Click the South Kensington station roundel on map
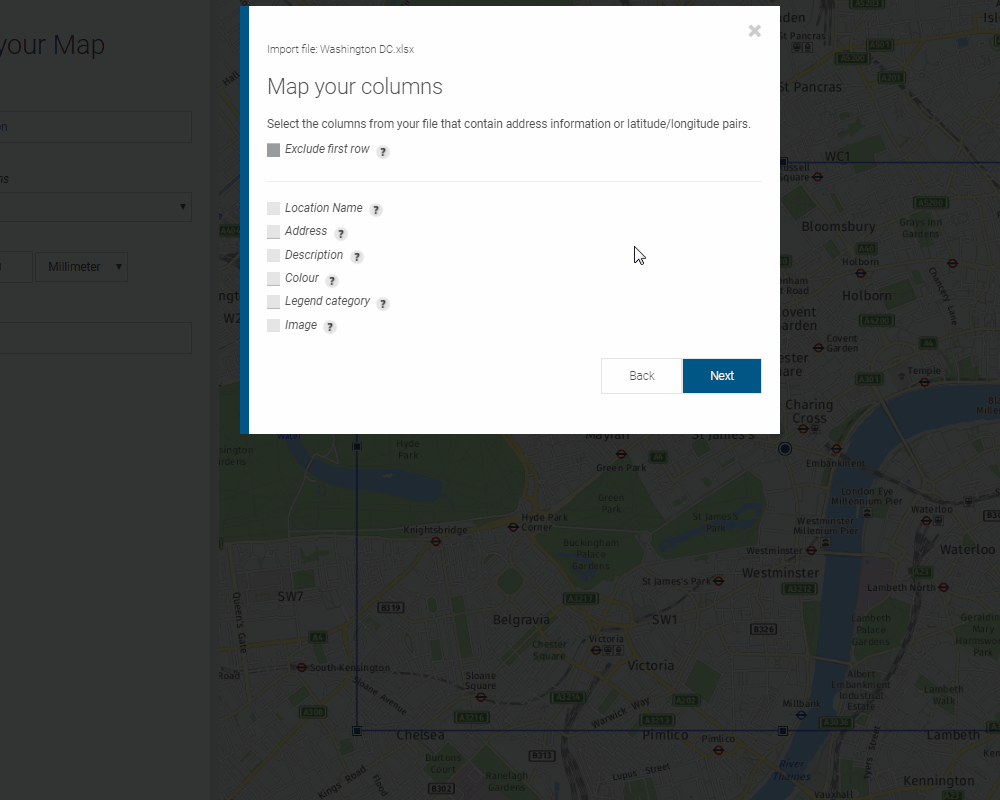 coord(302,667)
